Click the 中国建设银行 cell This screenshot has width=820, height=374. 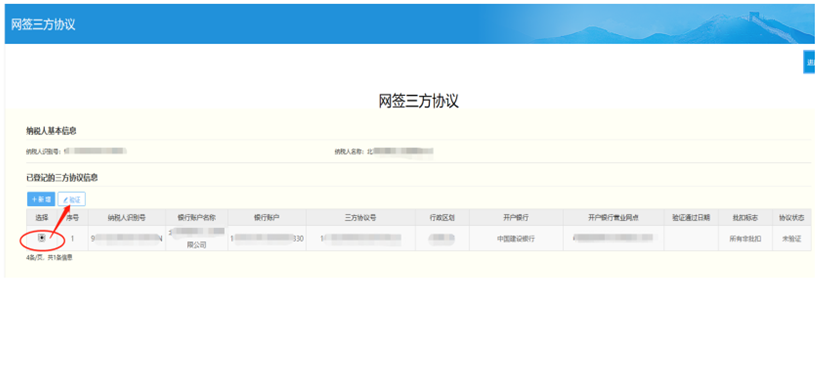516,239
